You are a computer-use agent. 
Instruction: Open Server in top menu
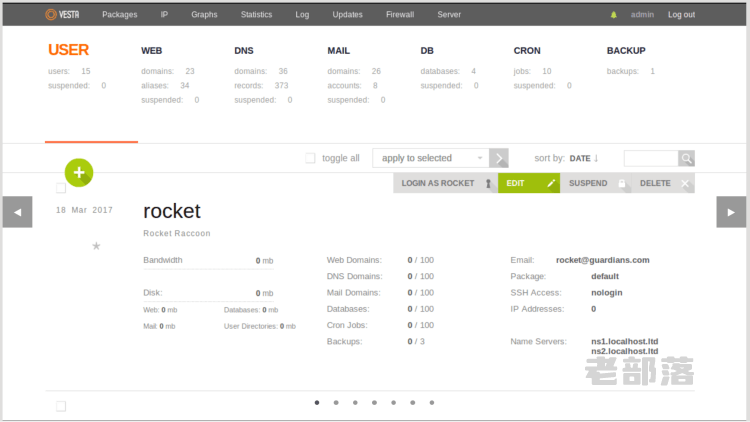click(x=449, y=14)
